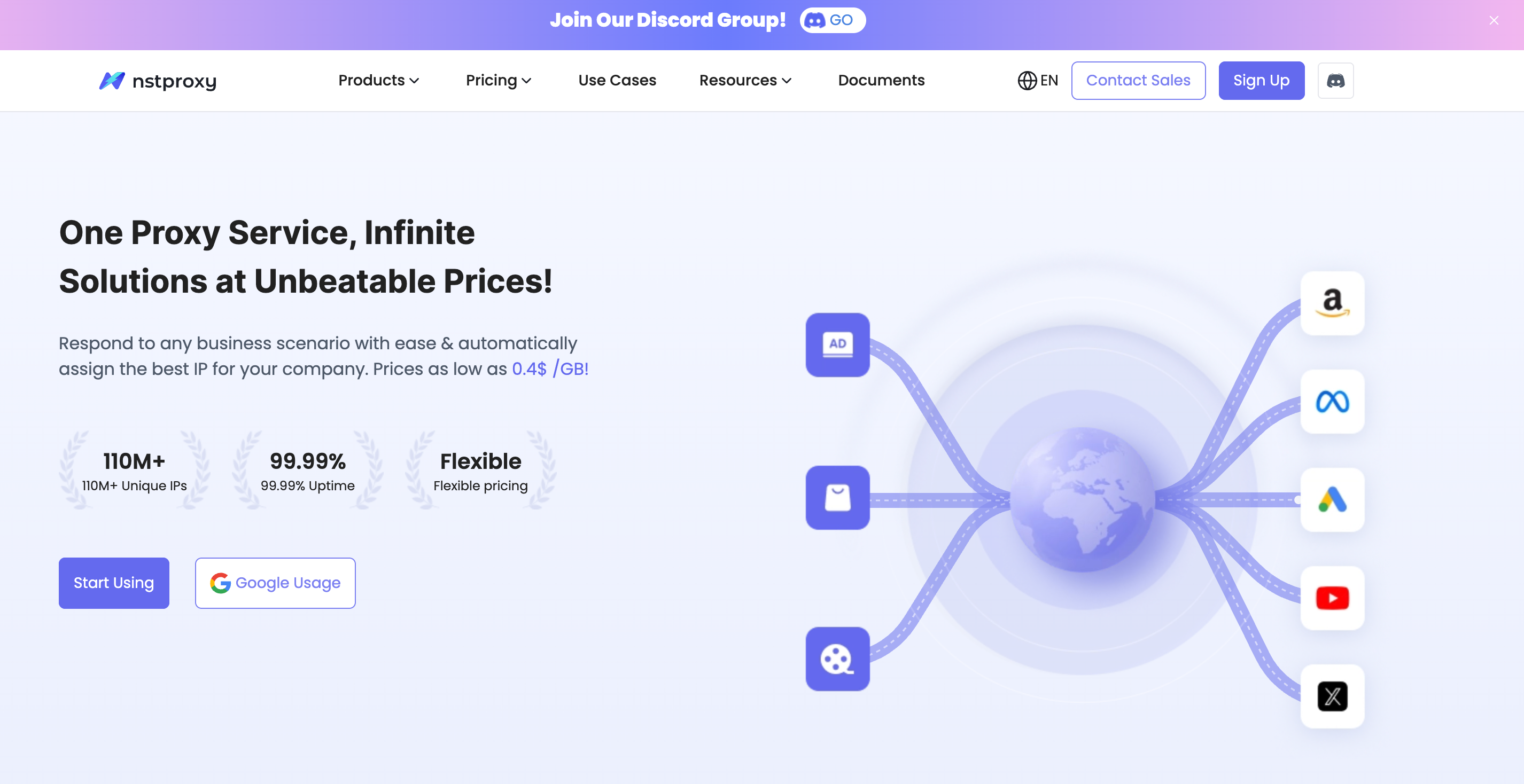Click the shopping bag icon tile
This screenshot has width=1524, height=784.
pyautogui.click(x=837, y=498)
